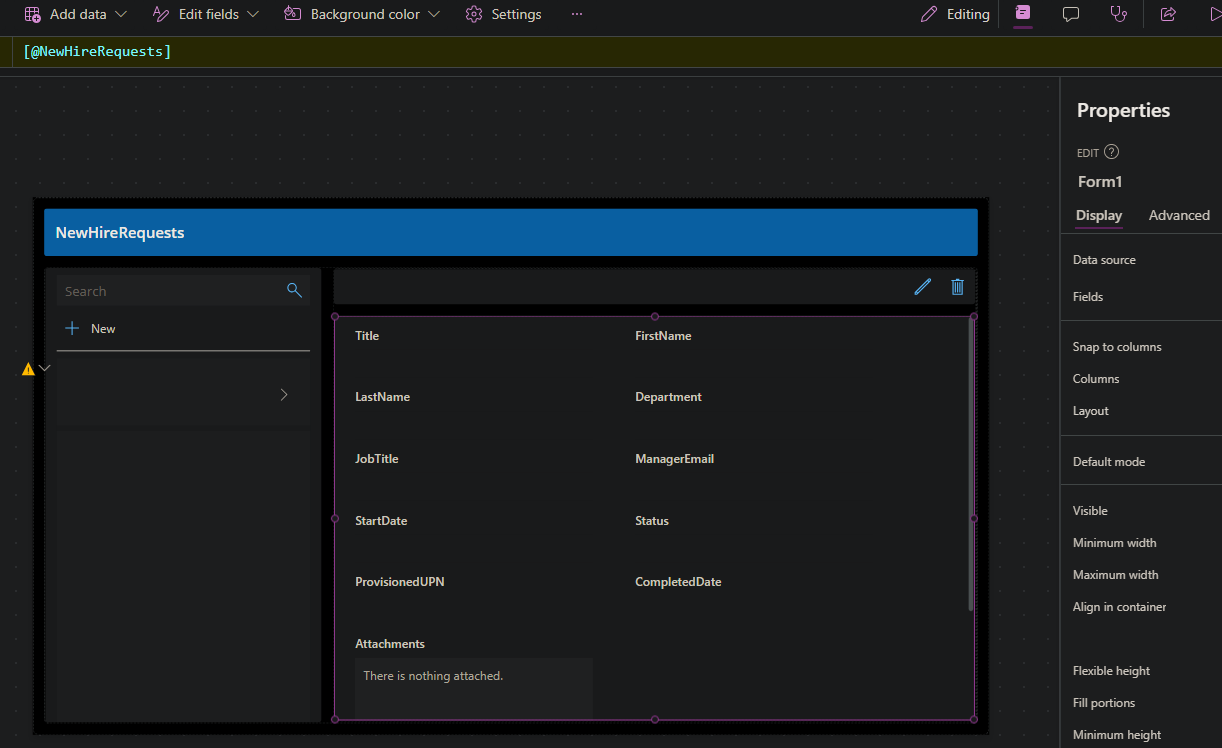1222x748 pixels.
Task: Select the Title field label
Action: (367, 336)
